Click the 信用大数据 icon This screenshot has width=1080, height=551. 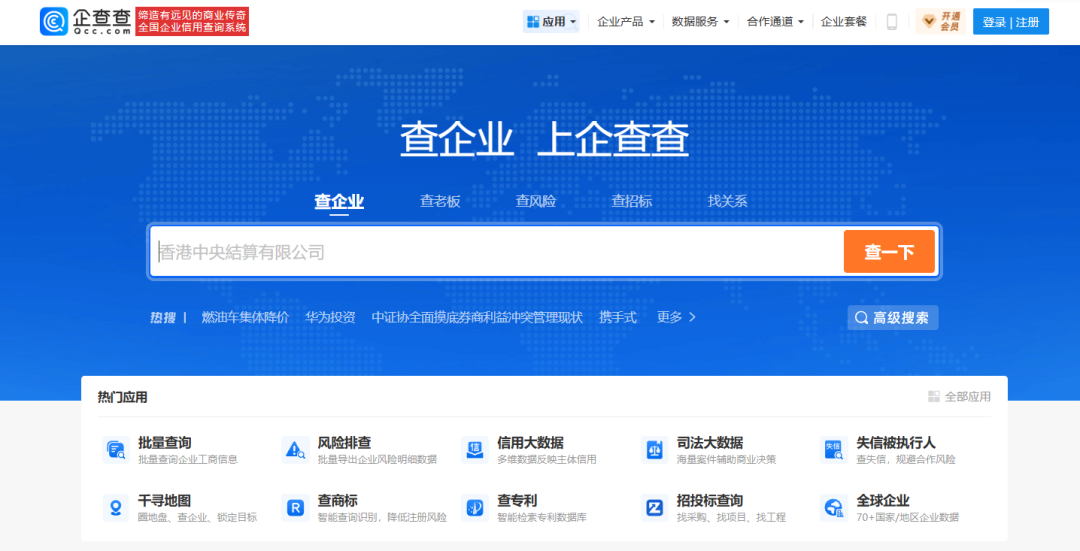(x=475, y=450)
